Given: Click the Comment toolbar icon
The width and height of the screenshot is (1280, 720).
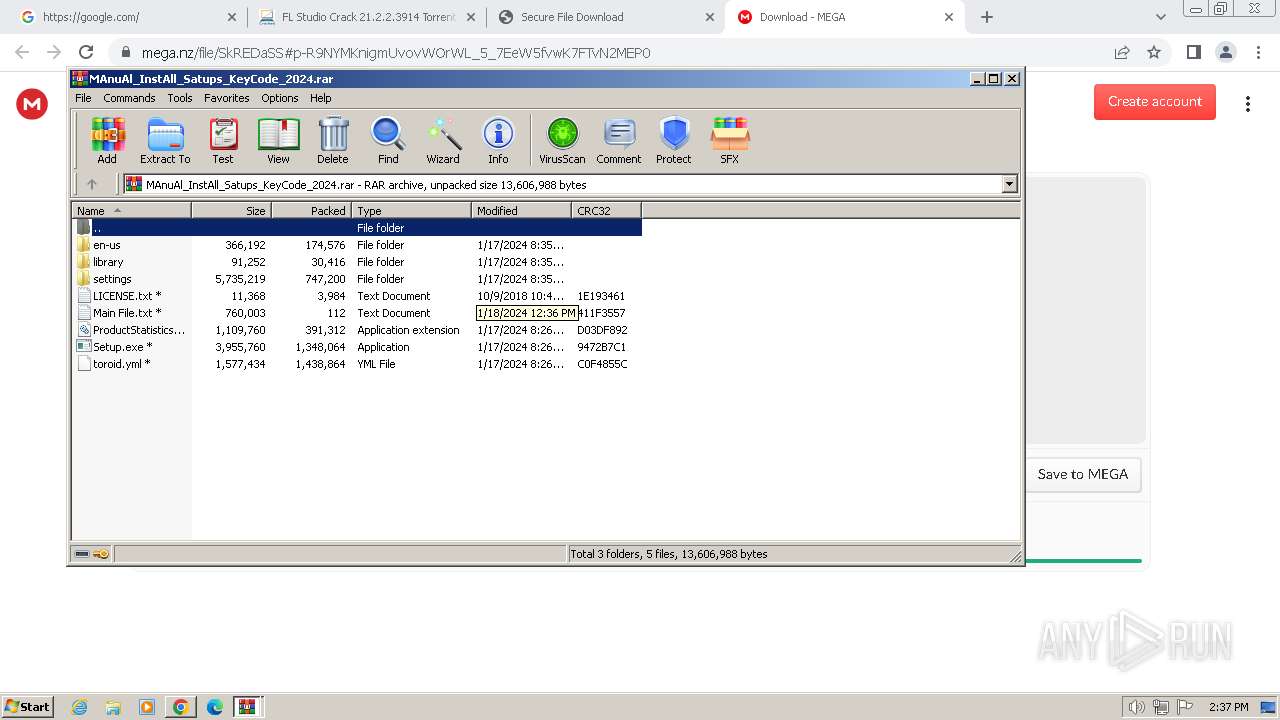Looking at the screenshot, I should click(x=619, y=140).
